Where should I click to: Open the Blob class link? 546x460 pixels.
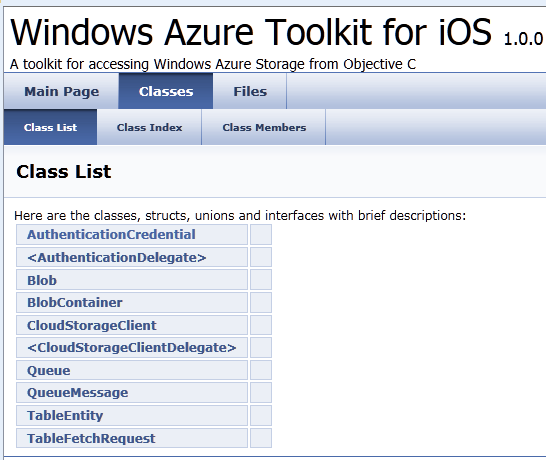click(42, 280)
